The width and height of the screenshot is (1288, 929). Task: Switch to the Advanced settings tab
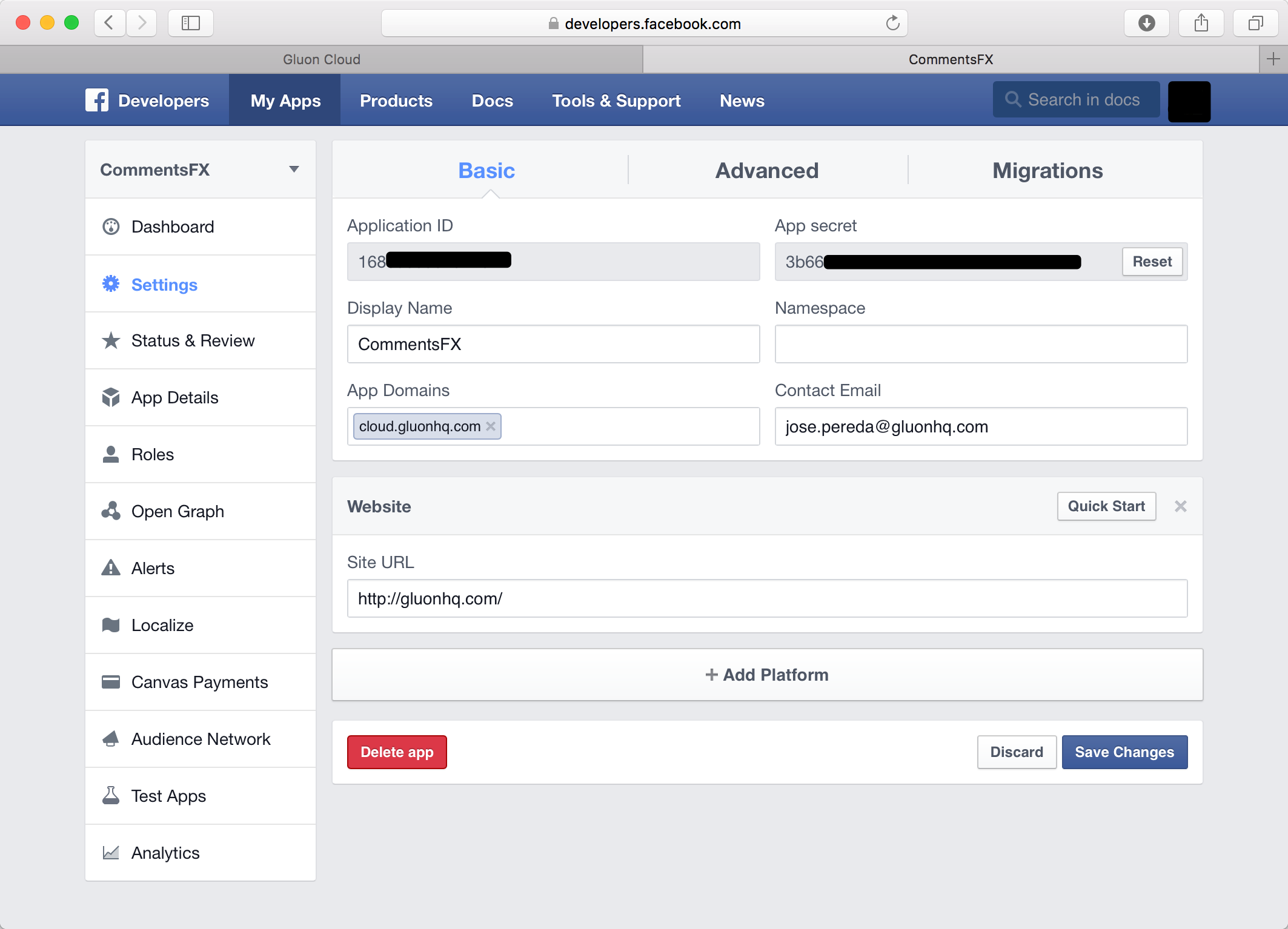pyautogui.click(x=767, y=171)
